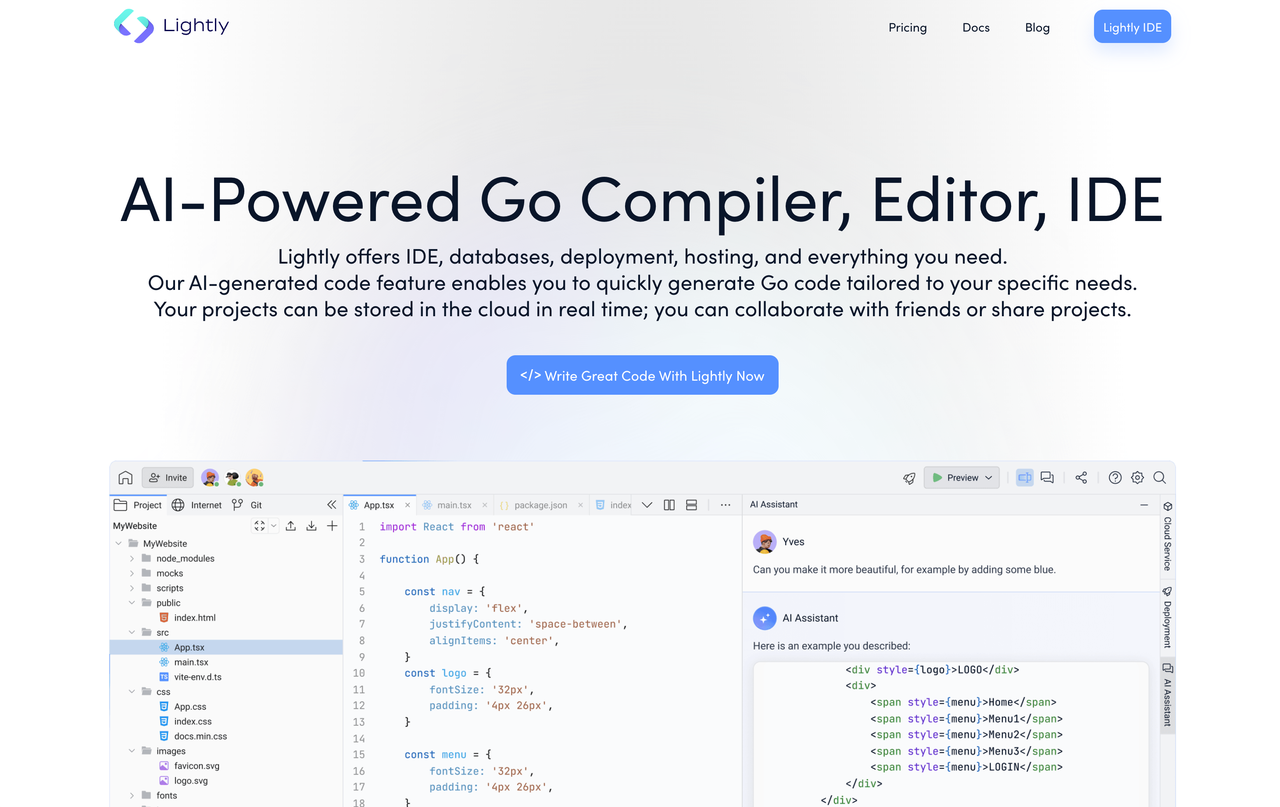Open main.tsx in the file tree

(183, 662)
